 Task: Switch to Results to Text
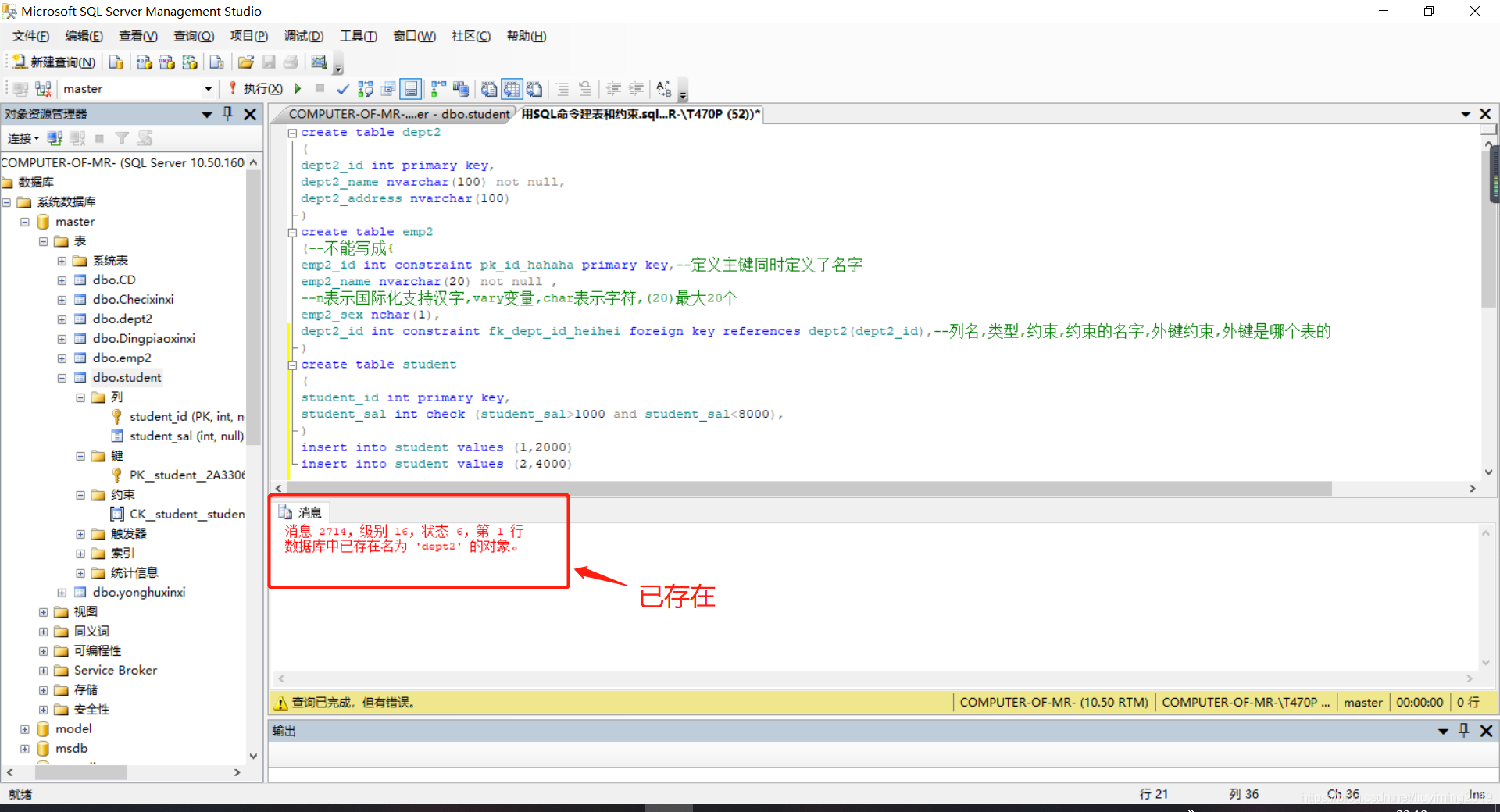489,89
